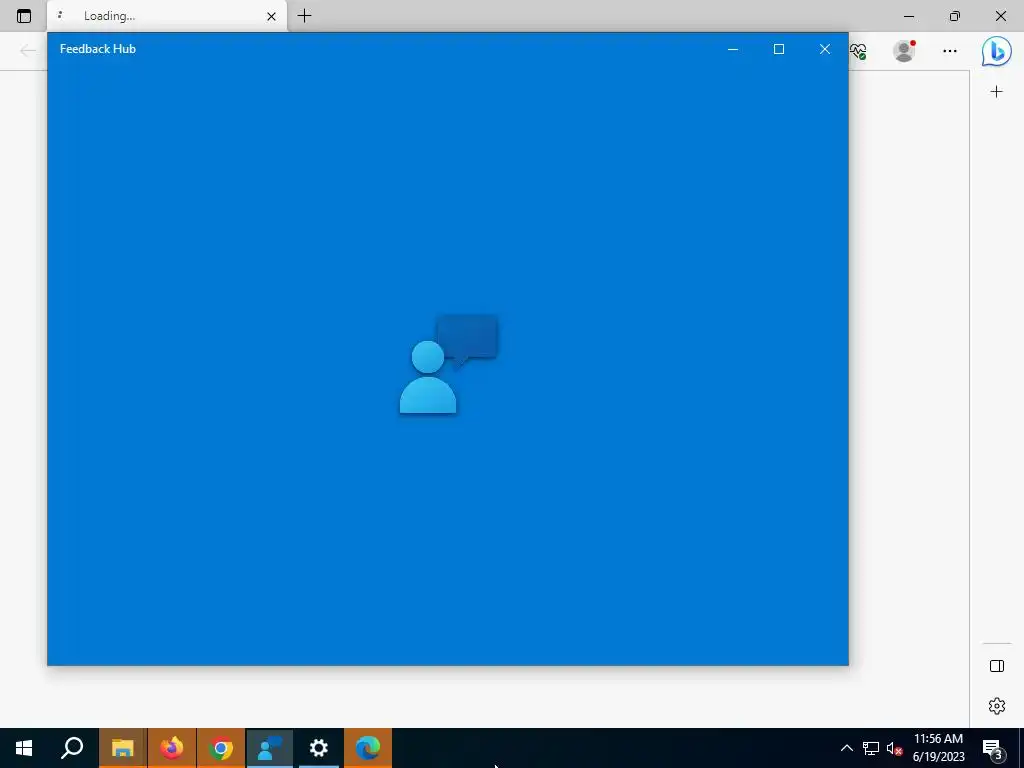
Task: Open Browser essentials heart icon in Edge
Action: click(858, 51)
